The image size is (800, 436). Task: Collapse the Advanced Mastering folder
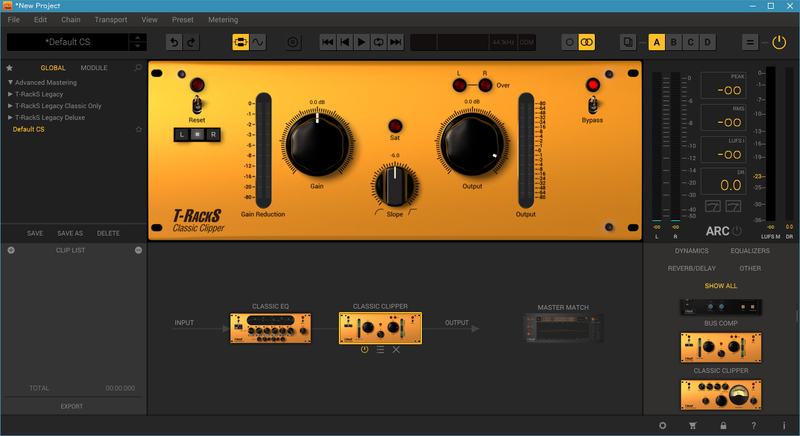point(10,82)
